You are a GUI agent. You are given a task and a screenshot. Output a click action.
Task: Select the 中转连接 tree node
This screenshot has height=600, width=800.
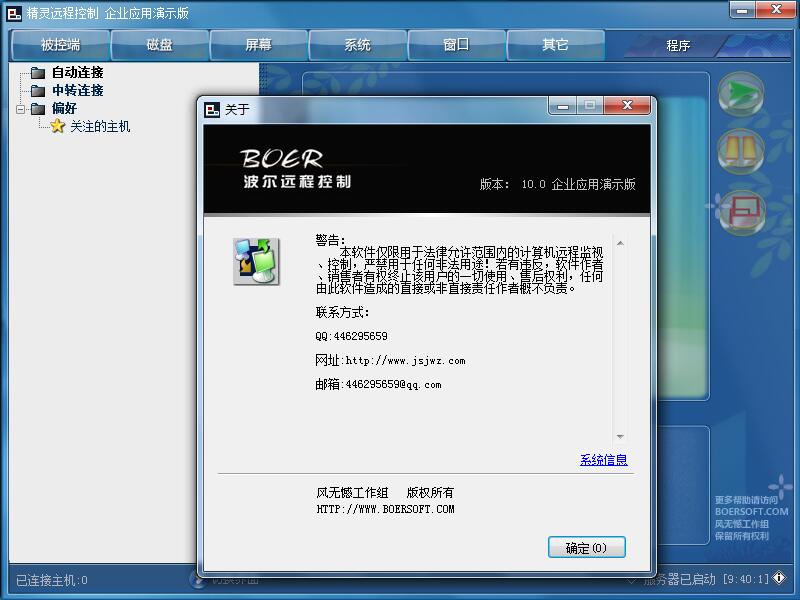point(78,90)
